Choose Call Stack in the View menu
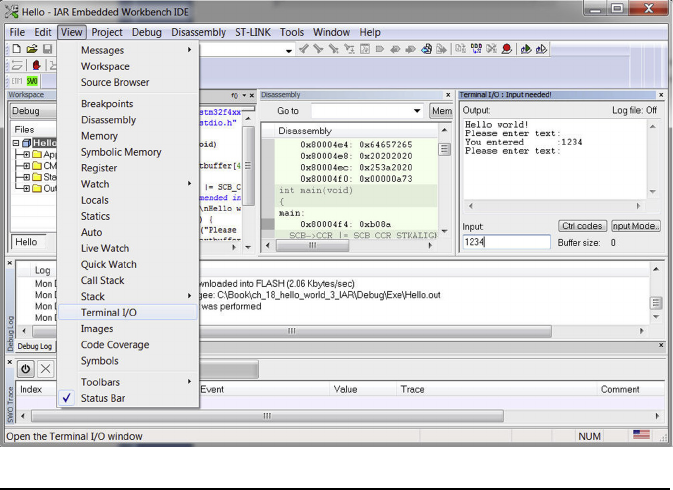 [x=103, y=280]
